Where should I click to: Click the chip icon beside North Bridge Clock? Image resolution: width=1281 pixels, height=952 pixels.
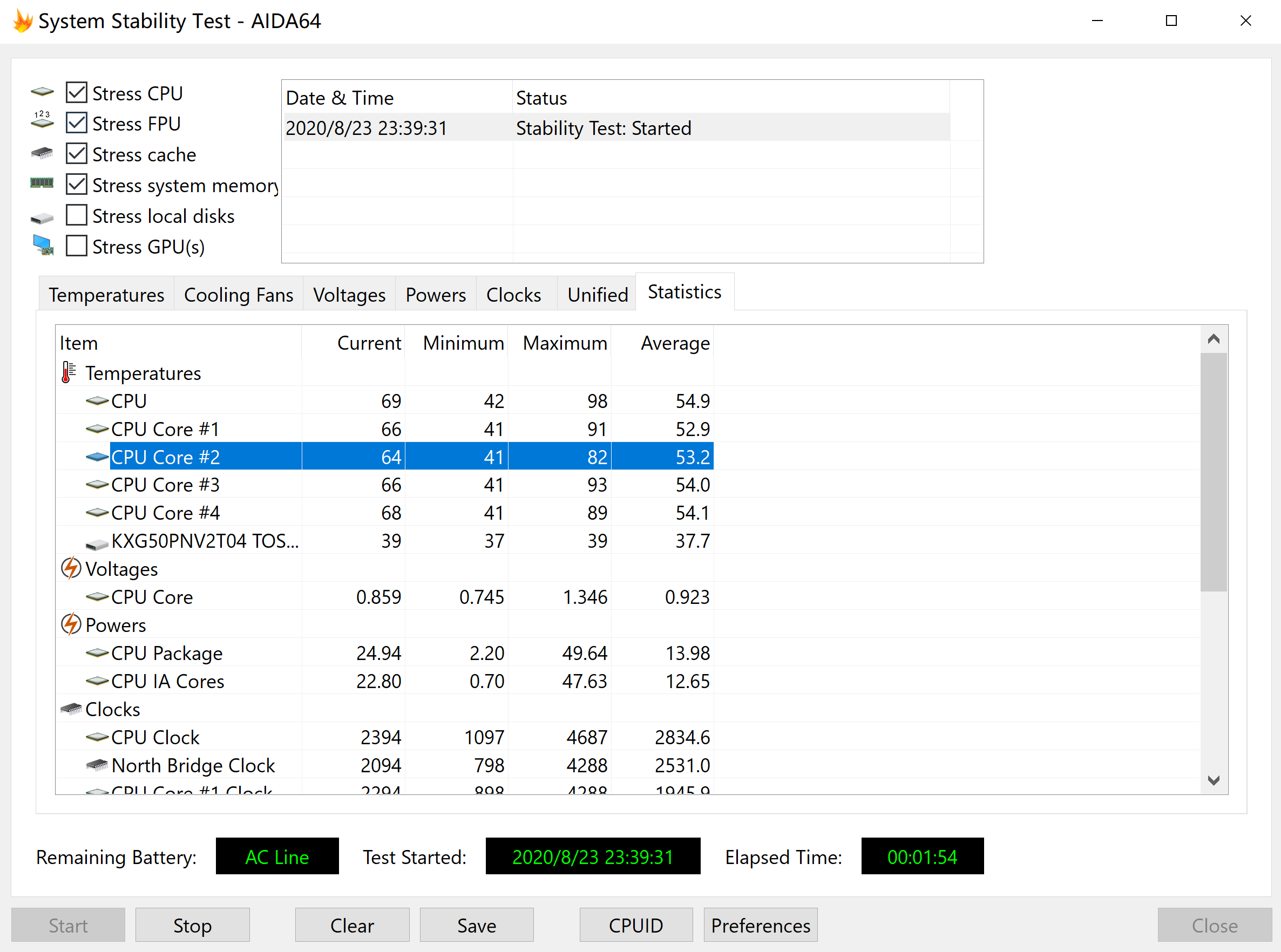97,765
